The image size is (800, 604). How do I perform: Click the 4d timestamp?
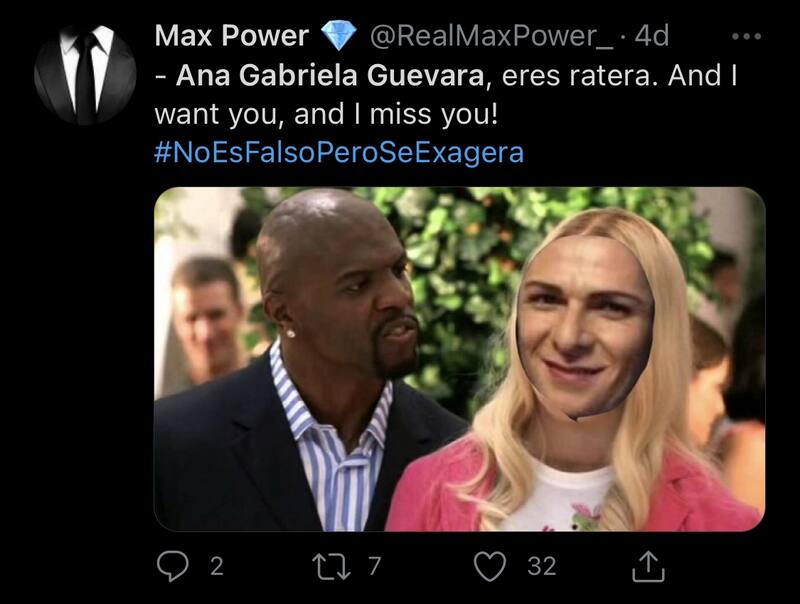652,36
